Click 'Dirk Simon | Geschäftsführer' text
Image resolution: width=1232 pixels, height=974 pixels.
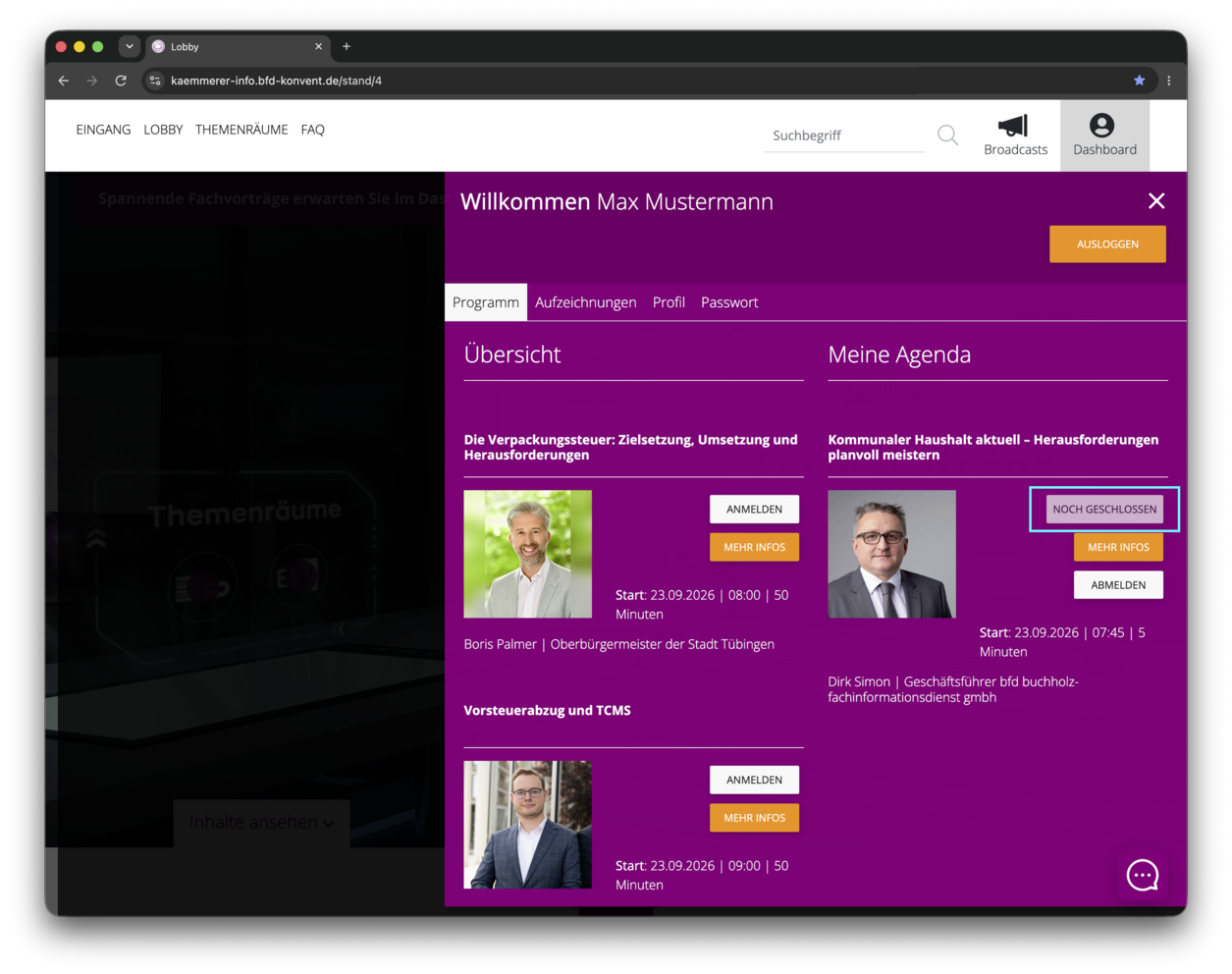(952, 689)
